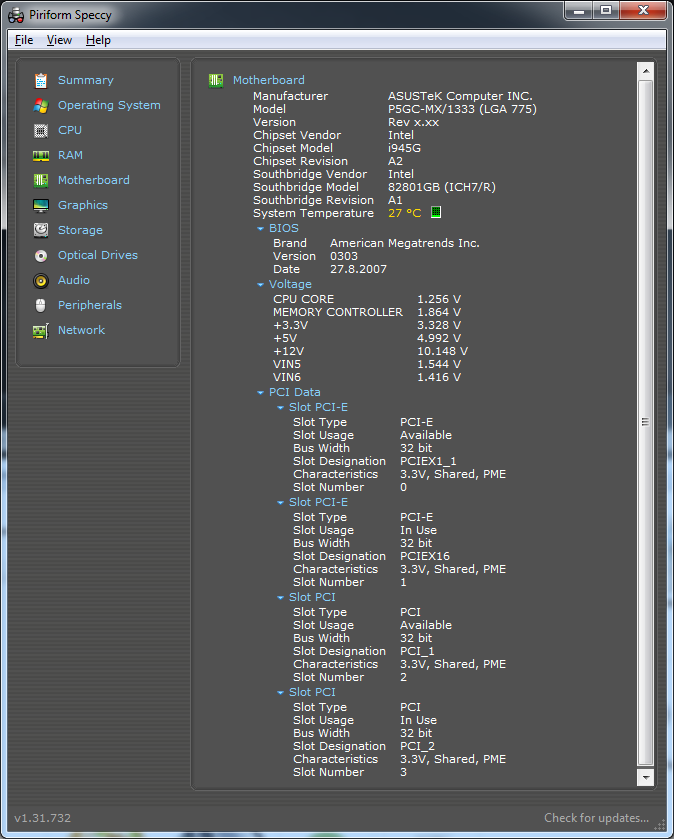
Task: Click the Optical Drives disc icon
Action: (x=41, y=256)
